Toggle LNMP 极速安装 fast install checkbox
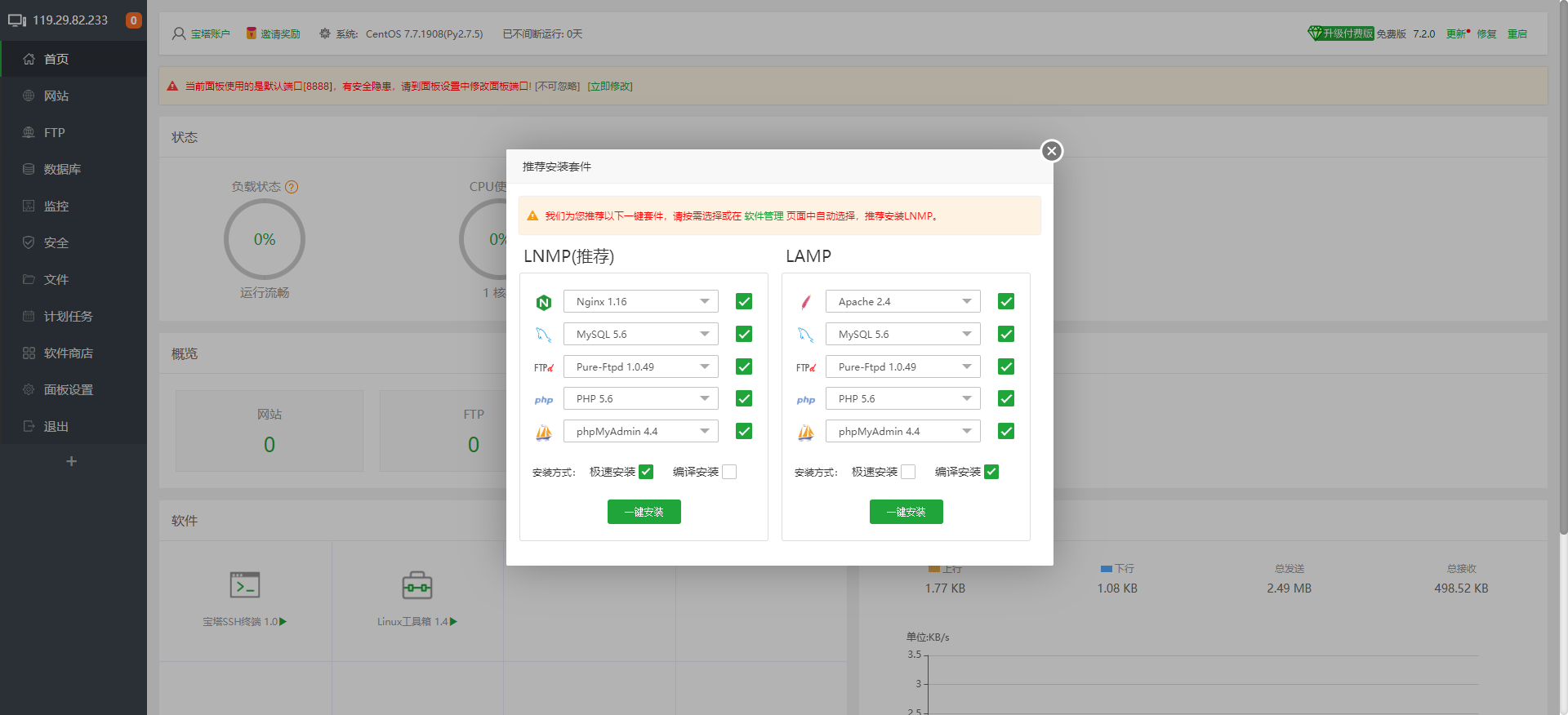1568x715 pixels. (646, 472)
